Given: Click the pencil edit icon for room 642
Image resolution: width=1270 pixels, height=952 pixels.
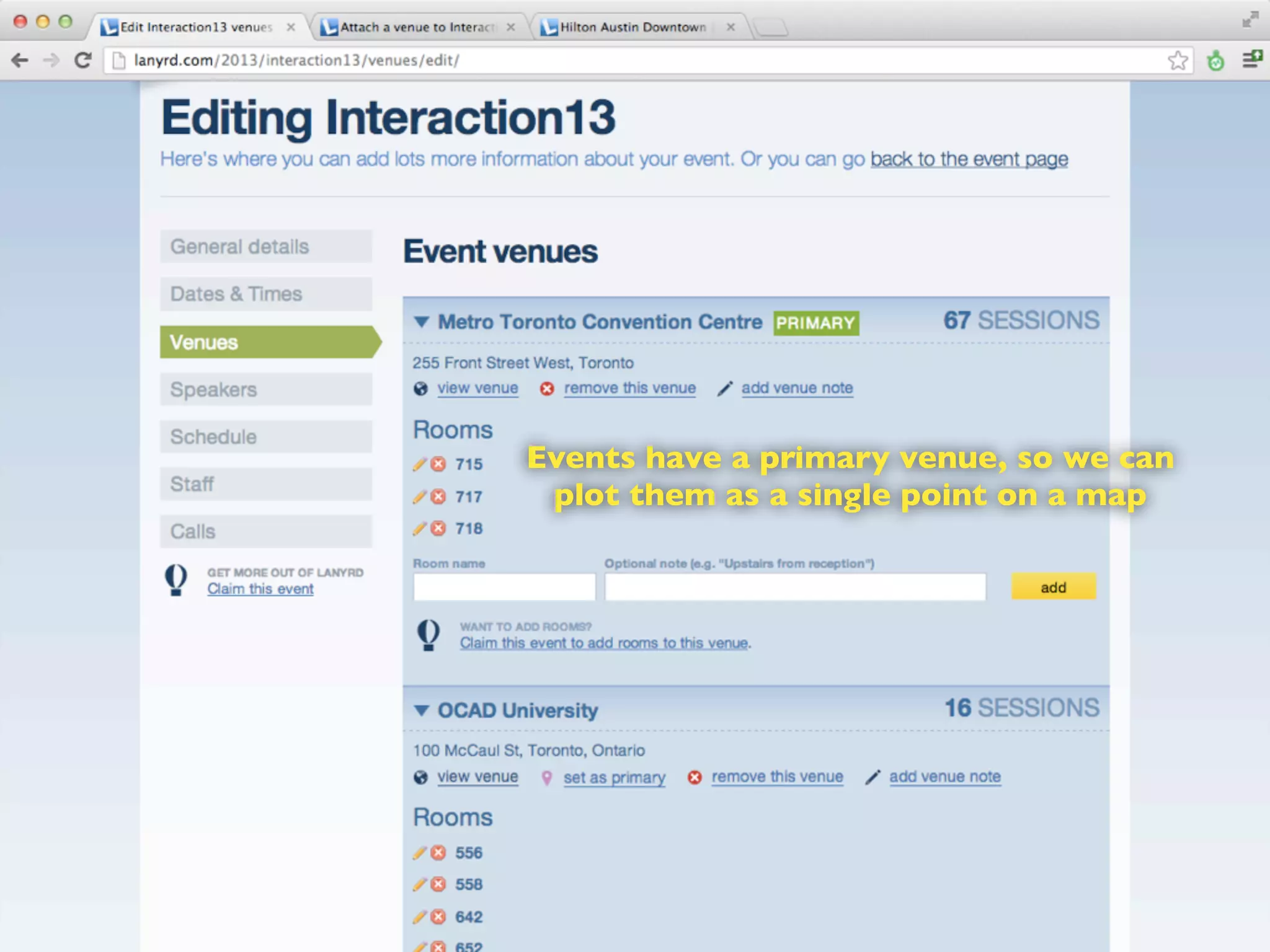Looking at the screenshot, I should pyautogui.click(x=419, y=917).
